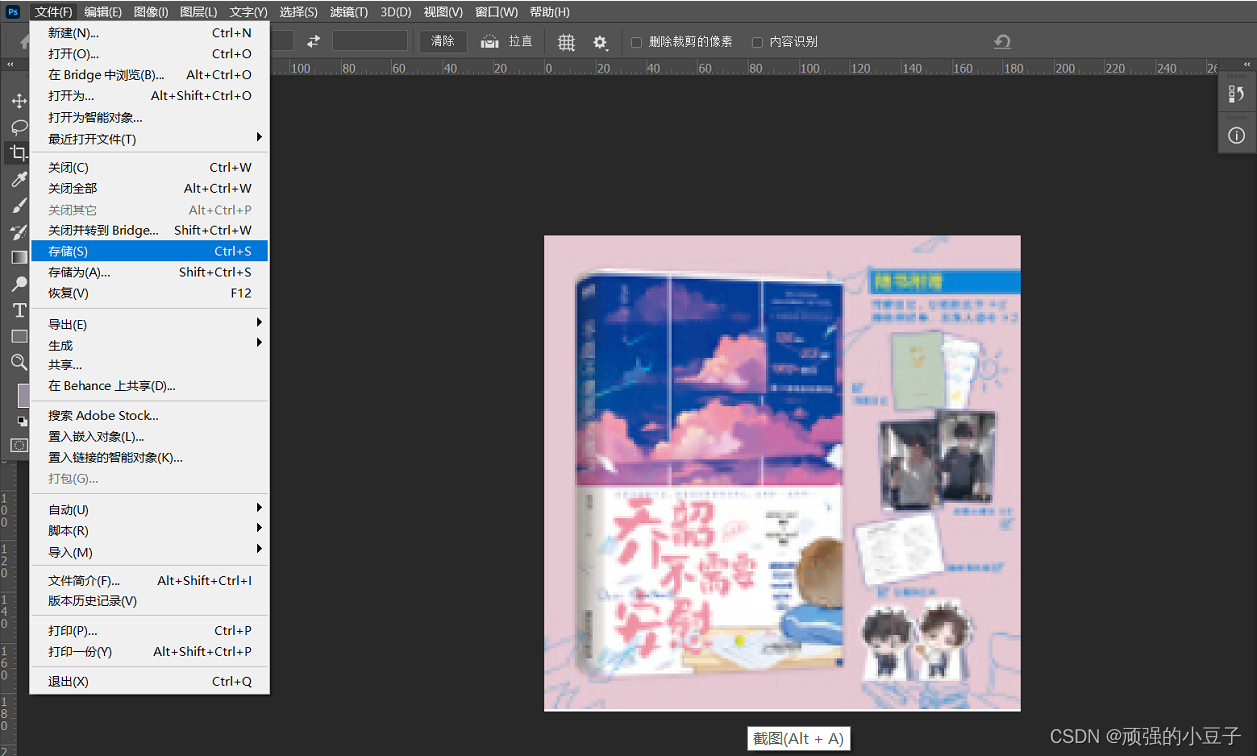The image size is (1257, 756).
Task: Open the History panel icon
Action: [1237, 94]
